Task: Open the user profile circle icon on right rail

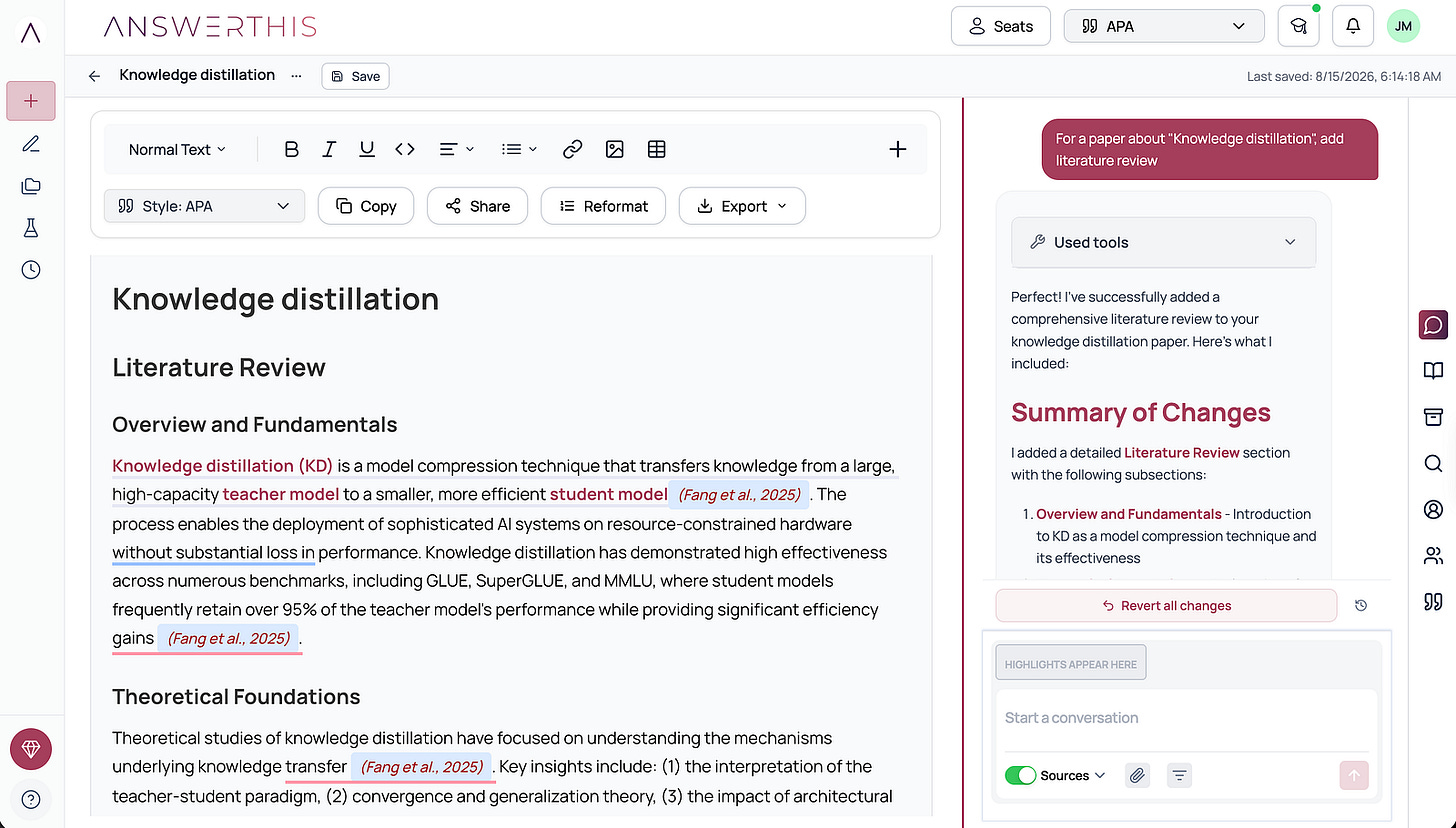Action: pos(1433,509)
